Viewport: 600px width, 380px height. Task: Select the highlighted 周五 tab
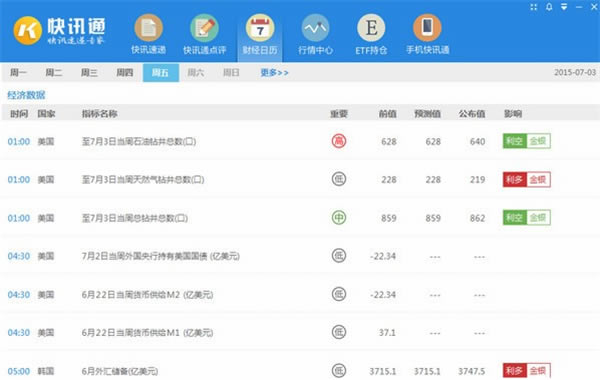point(161,73)
